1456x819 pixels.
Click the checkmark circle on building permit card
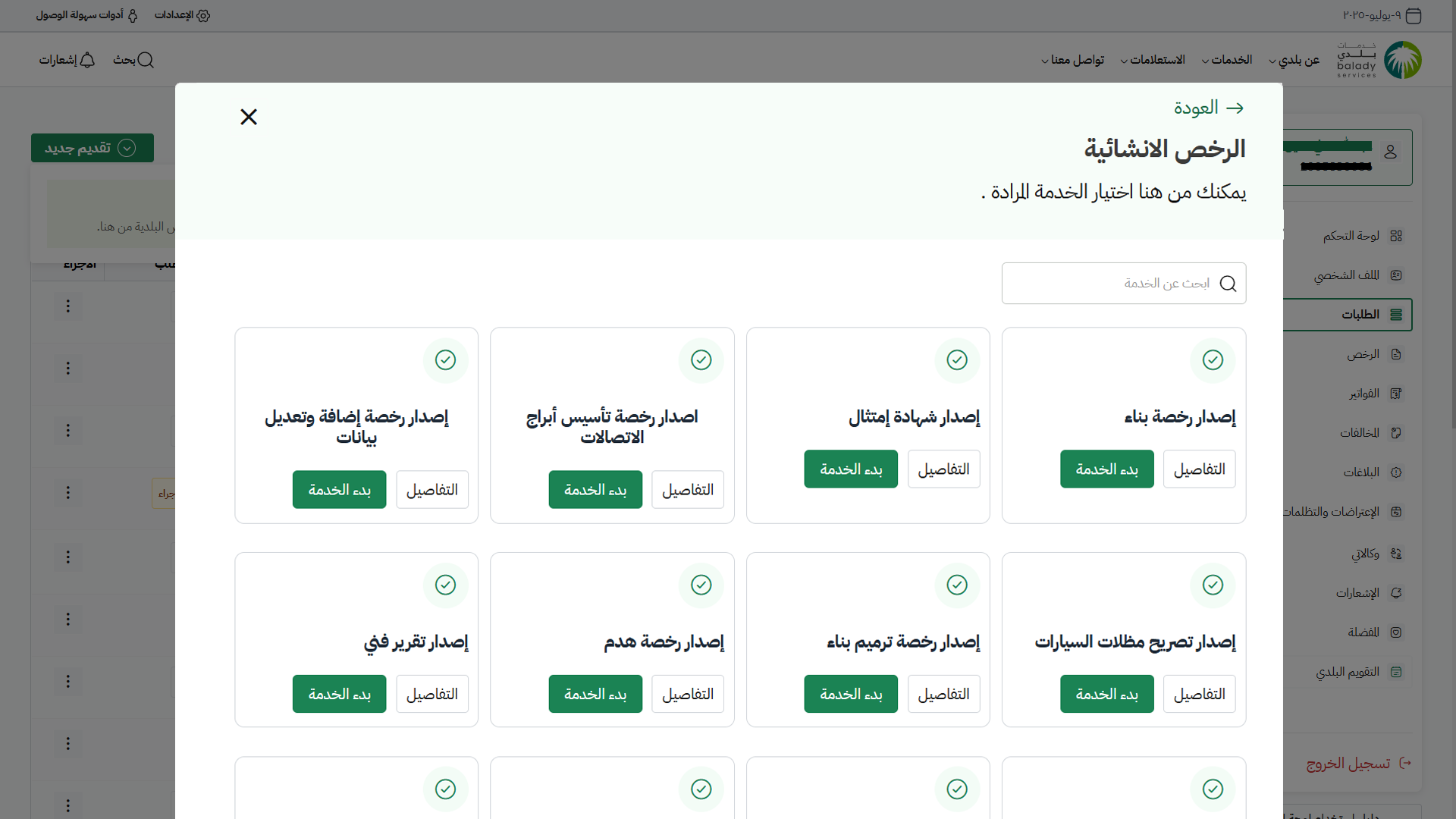click(x=1213, y=360)
